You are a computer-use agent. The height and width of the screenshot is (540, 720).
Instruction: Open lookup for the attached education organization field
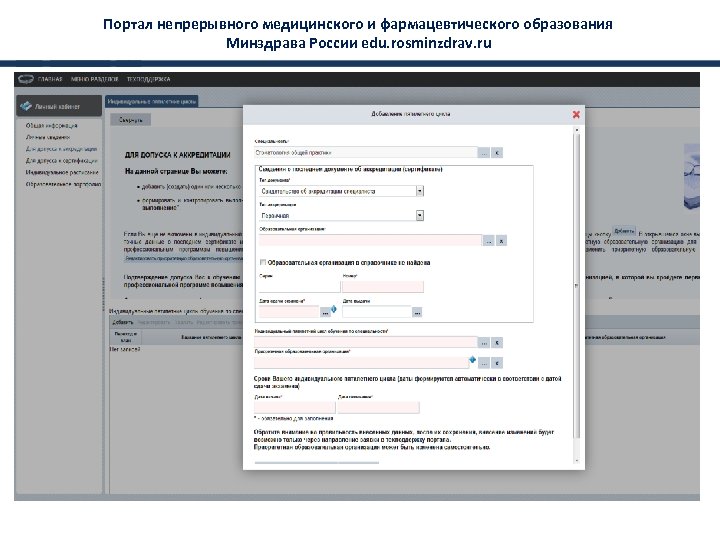484,363
